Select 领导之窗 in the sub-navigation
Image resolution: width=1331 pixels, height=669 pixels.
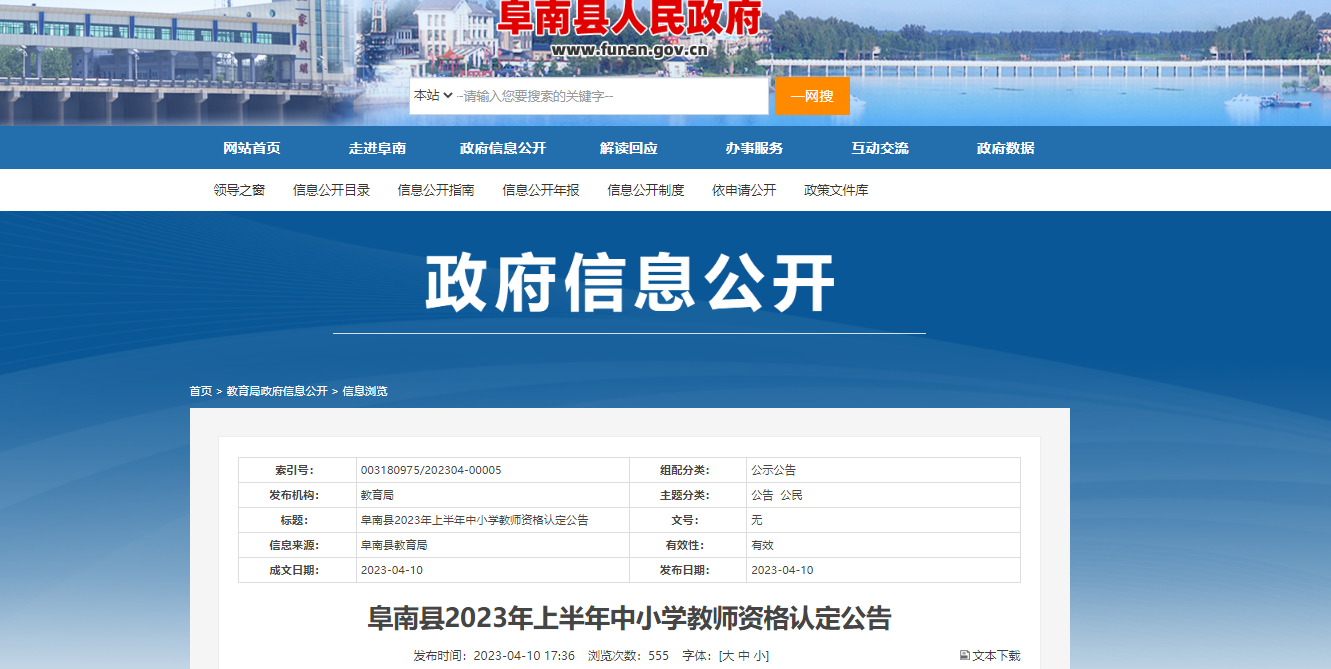(x=239, y=190)
